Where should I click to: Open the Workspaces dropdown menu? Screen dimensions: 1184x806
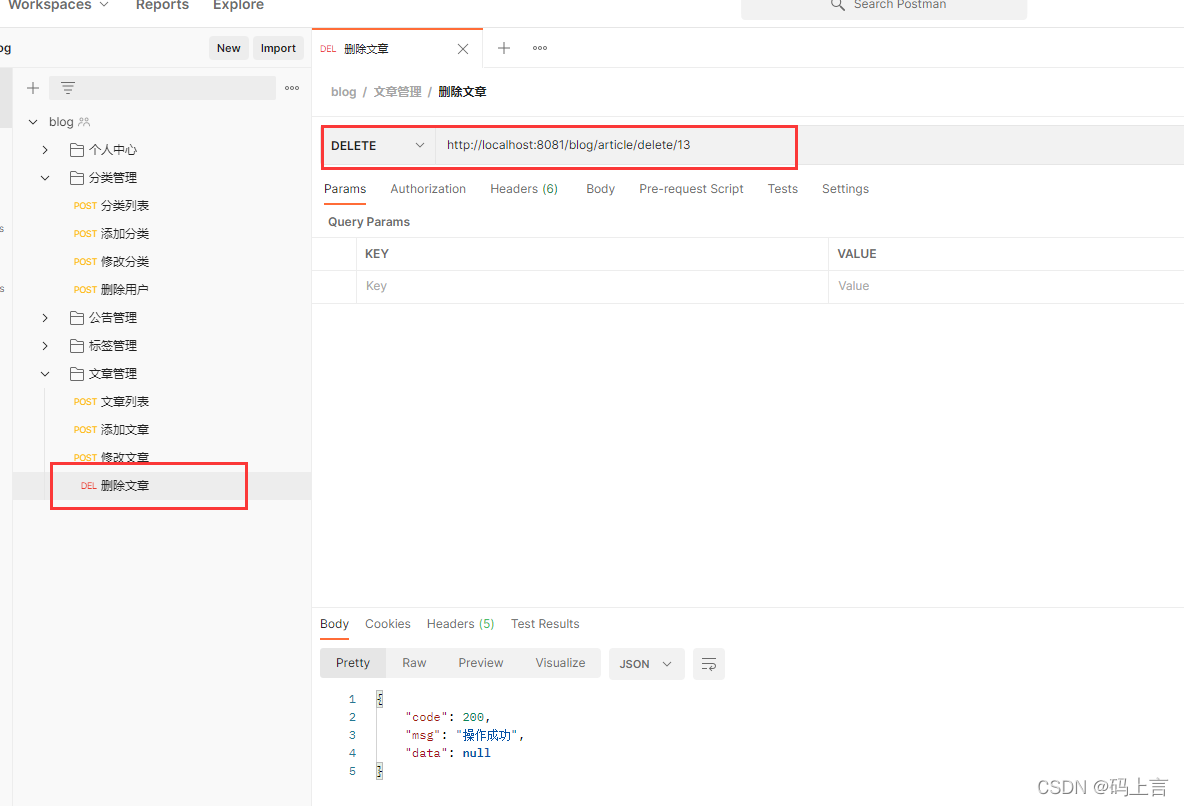[x=58, y=5]
